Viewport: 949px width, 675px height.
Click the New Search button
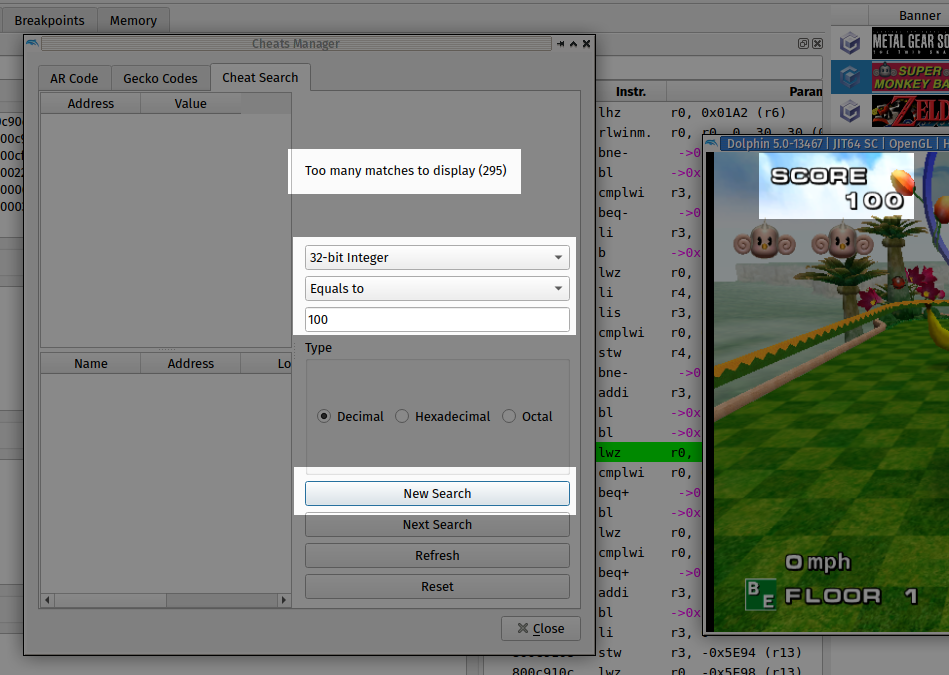tap(437, 493)
